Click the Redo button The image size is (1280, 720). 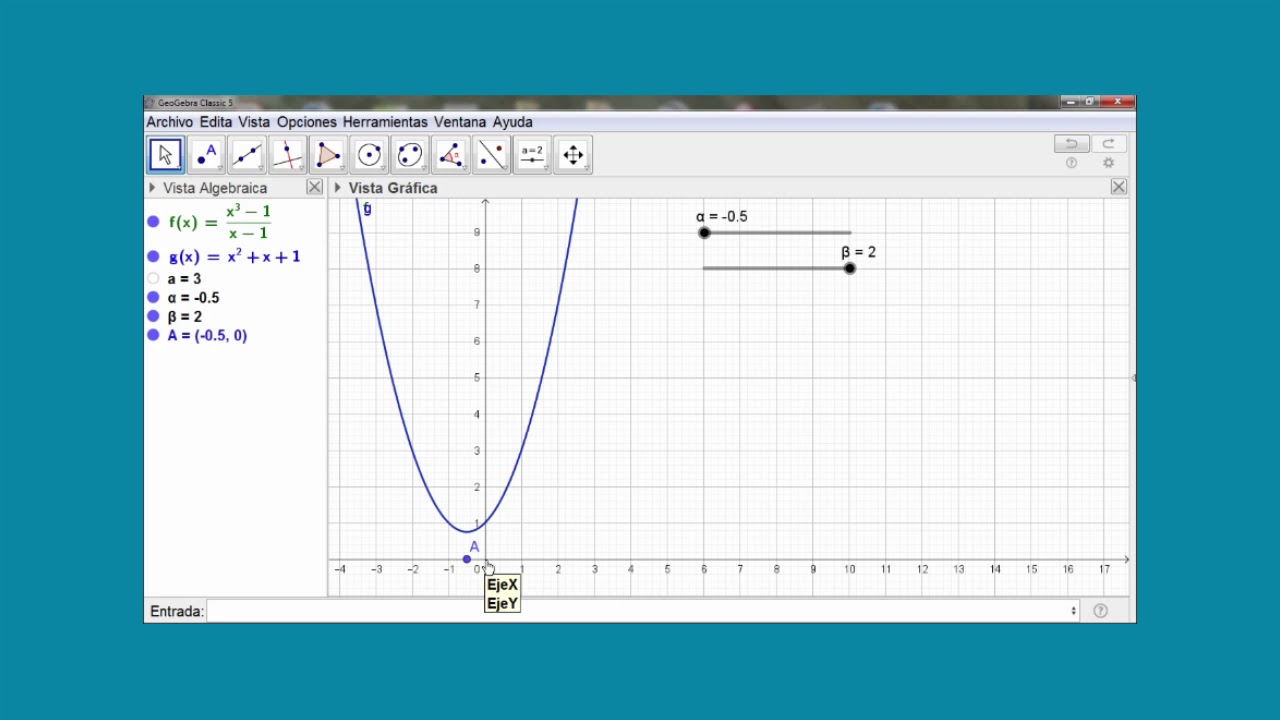pyautogui.click(x=1109, y=144)
